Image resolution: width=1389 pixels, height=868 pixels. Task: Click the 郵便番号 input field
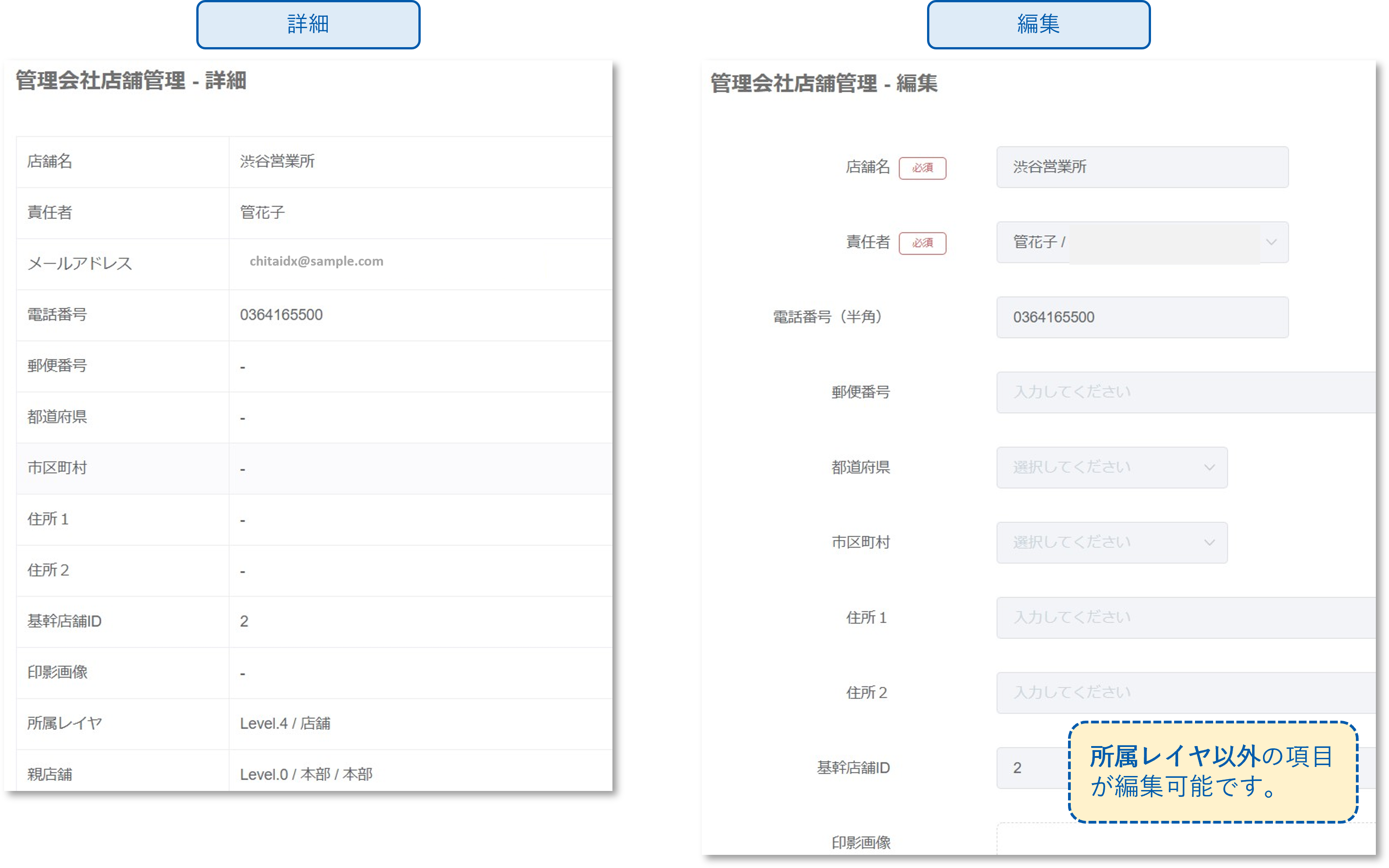pyautogui.click(x=1185, y=392)
